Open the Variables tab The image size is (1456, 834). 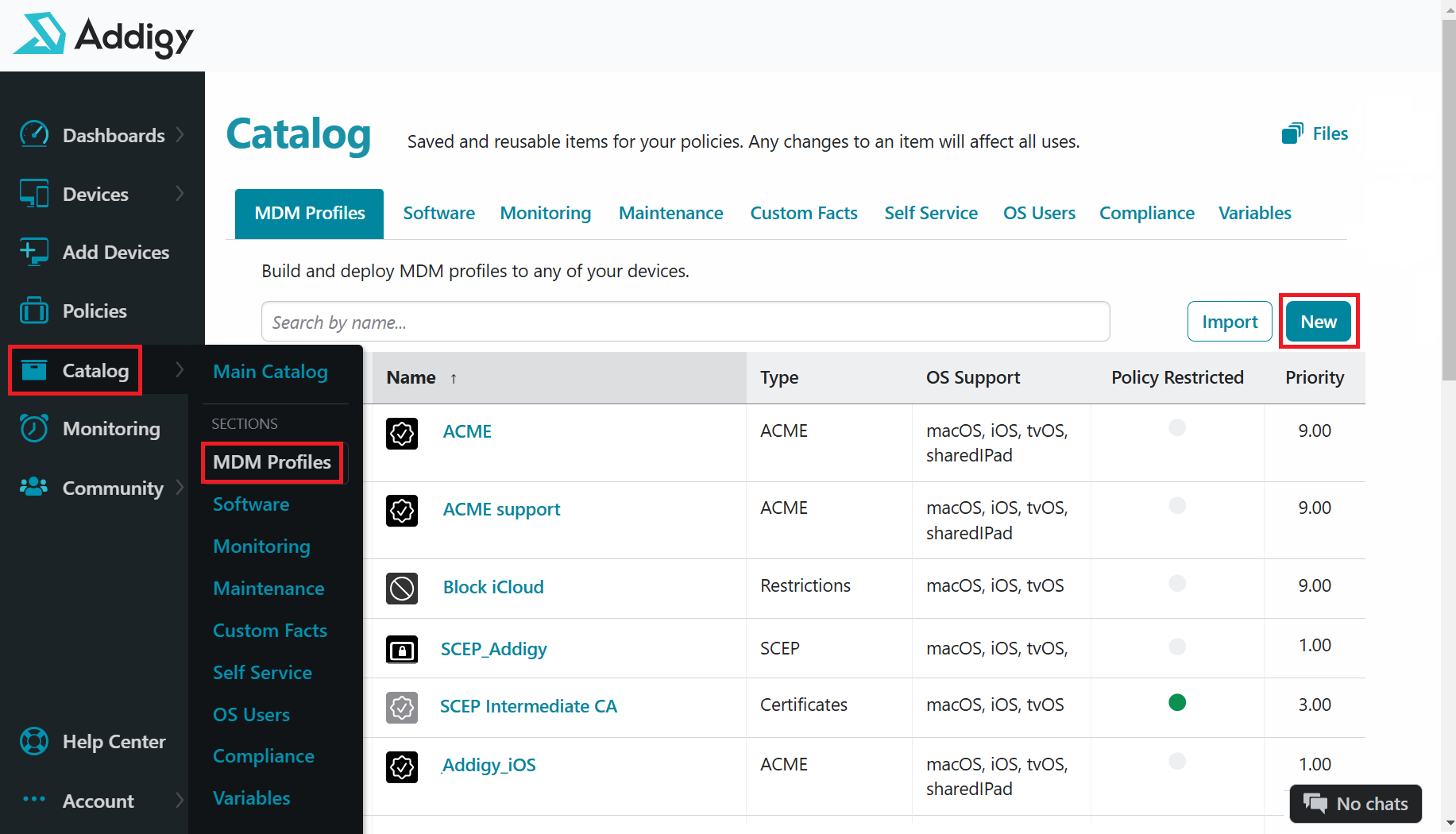click(1255, 213)
